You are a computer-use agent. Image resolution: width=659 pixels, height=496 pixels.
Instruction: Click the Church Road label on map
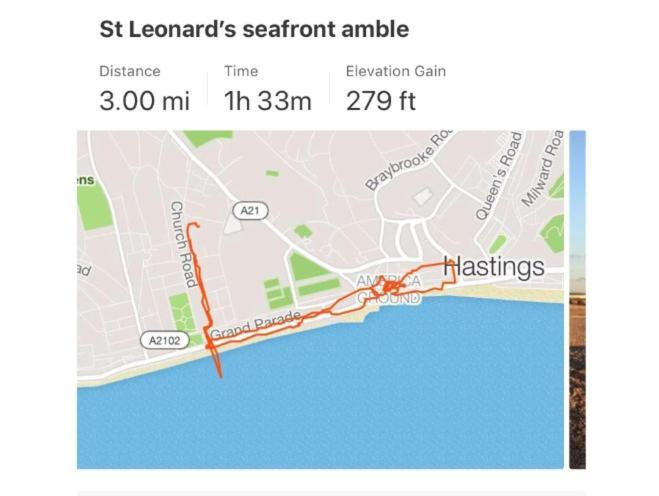coord(183,244)
